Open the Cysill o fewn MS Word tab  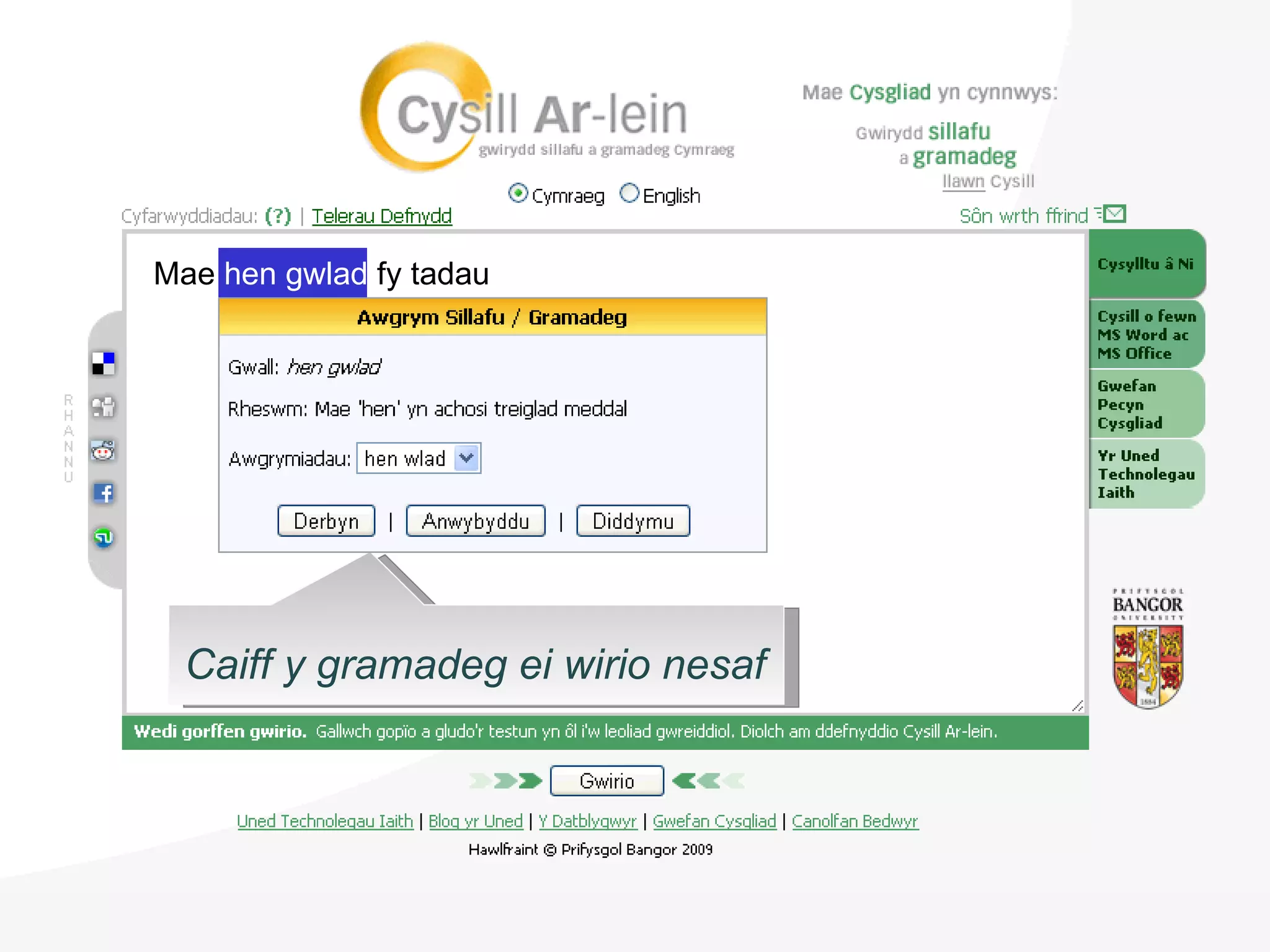click(1145, 335)
